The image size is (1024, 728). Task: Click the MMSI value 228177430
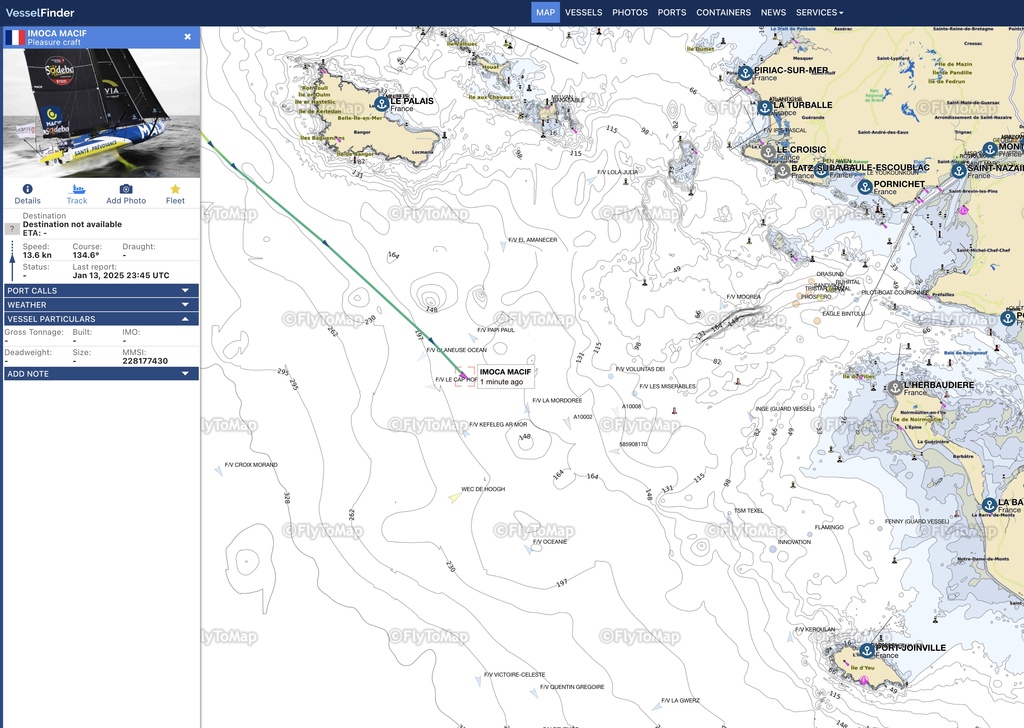click(145, 360)
